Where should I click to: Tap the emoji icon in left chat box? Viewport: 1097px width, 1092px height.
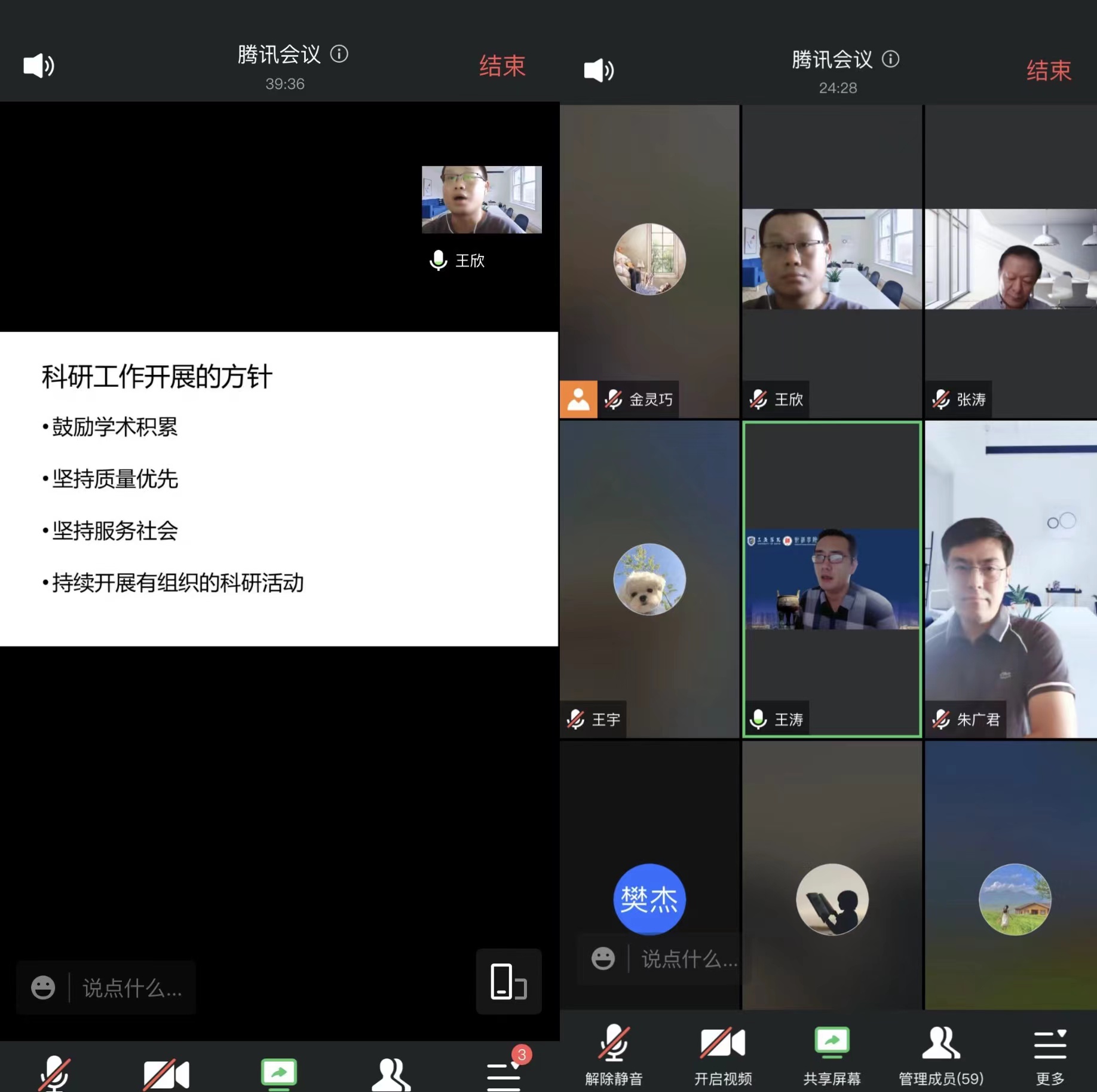click(43, 987)
